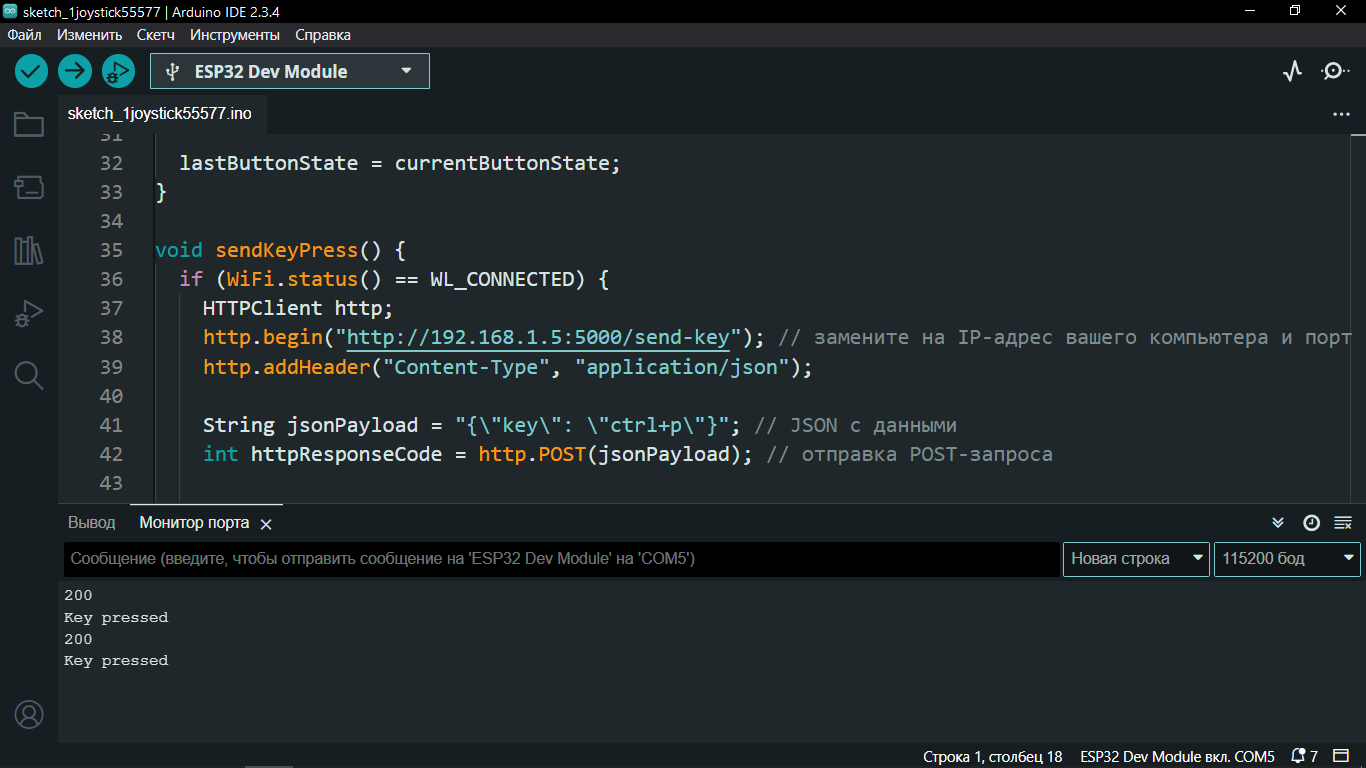Switch to the Монитор порта tab

[x=194, y=523]
